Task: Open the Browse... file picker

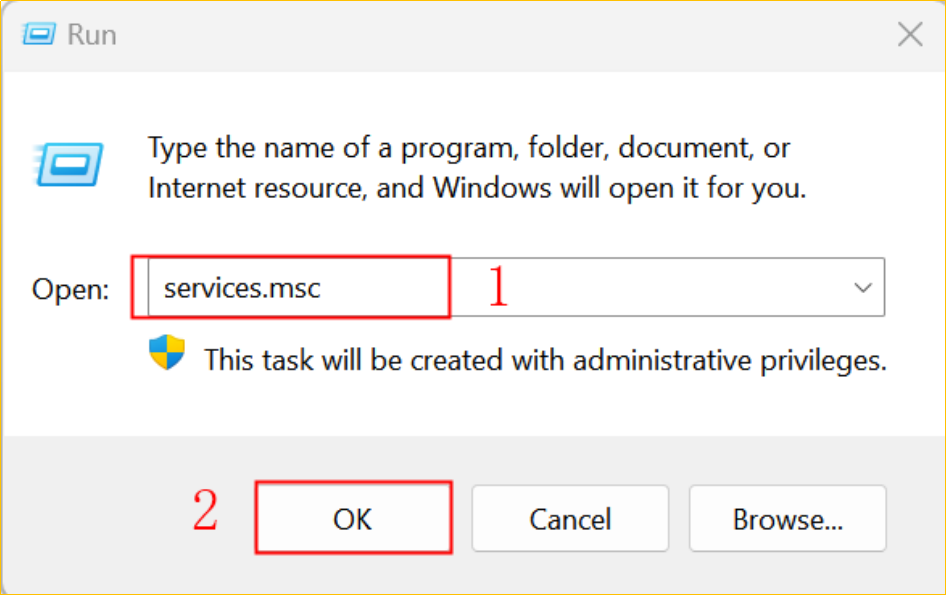Action: pos(788,519)
